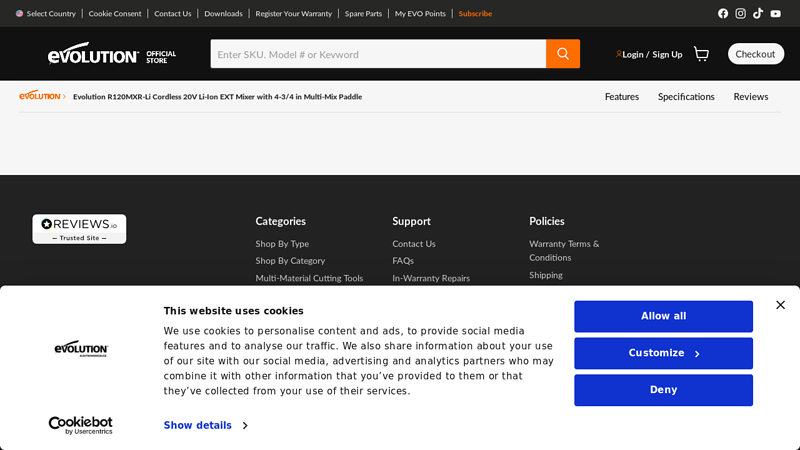
Task: Click the Reviews.io Trusted Site badge
Action: pos(79,229)
